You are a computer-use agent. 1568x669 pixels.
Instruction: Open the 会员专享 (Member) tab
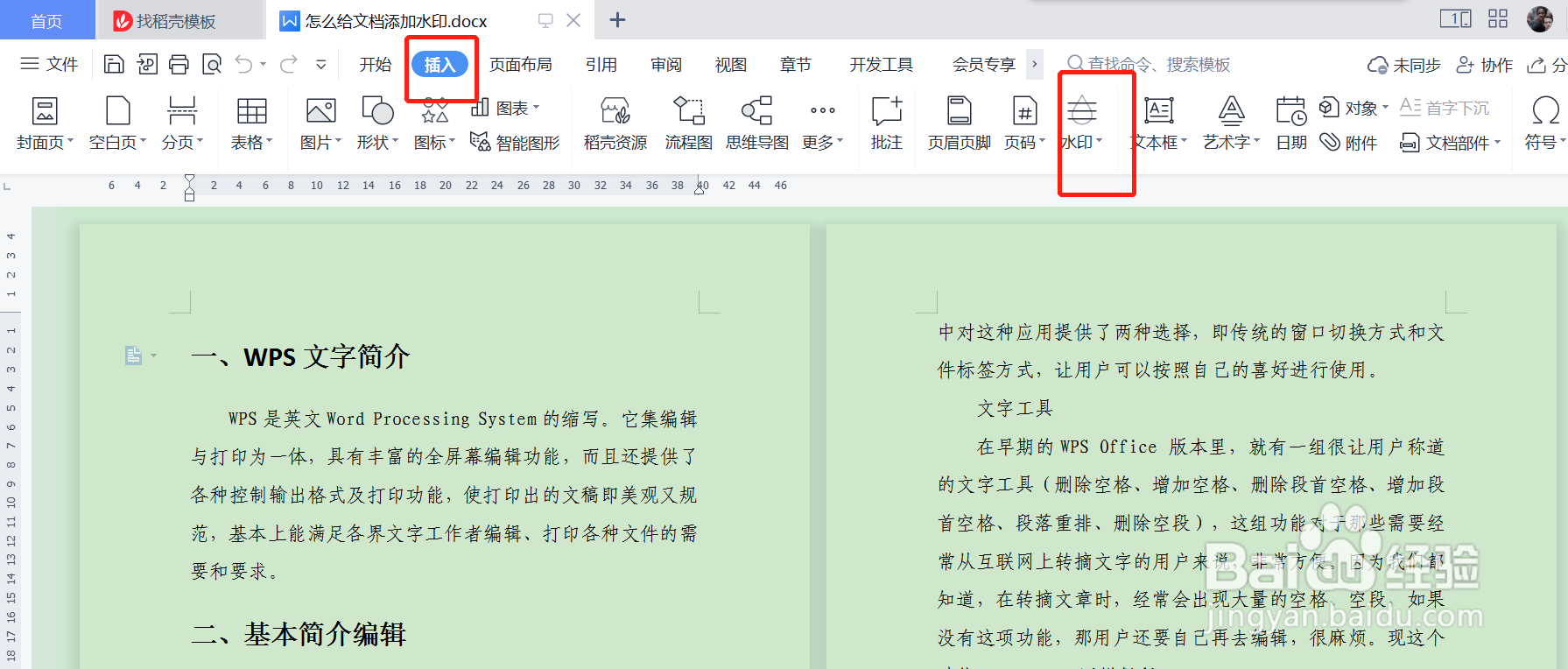tap(984, 64)
